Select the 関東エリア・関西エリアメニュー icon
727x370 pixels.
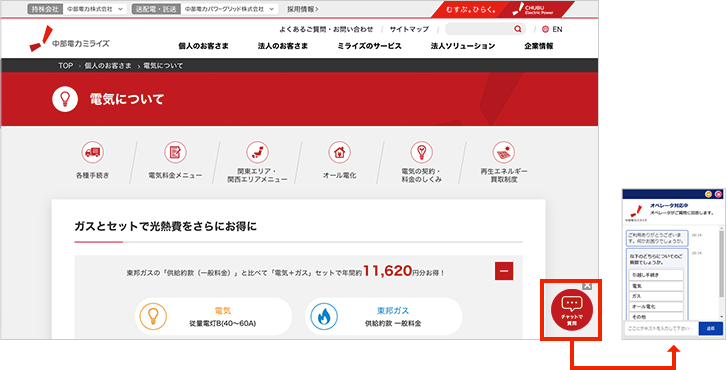click(257, 152)
